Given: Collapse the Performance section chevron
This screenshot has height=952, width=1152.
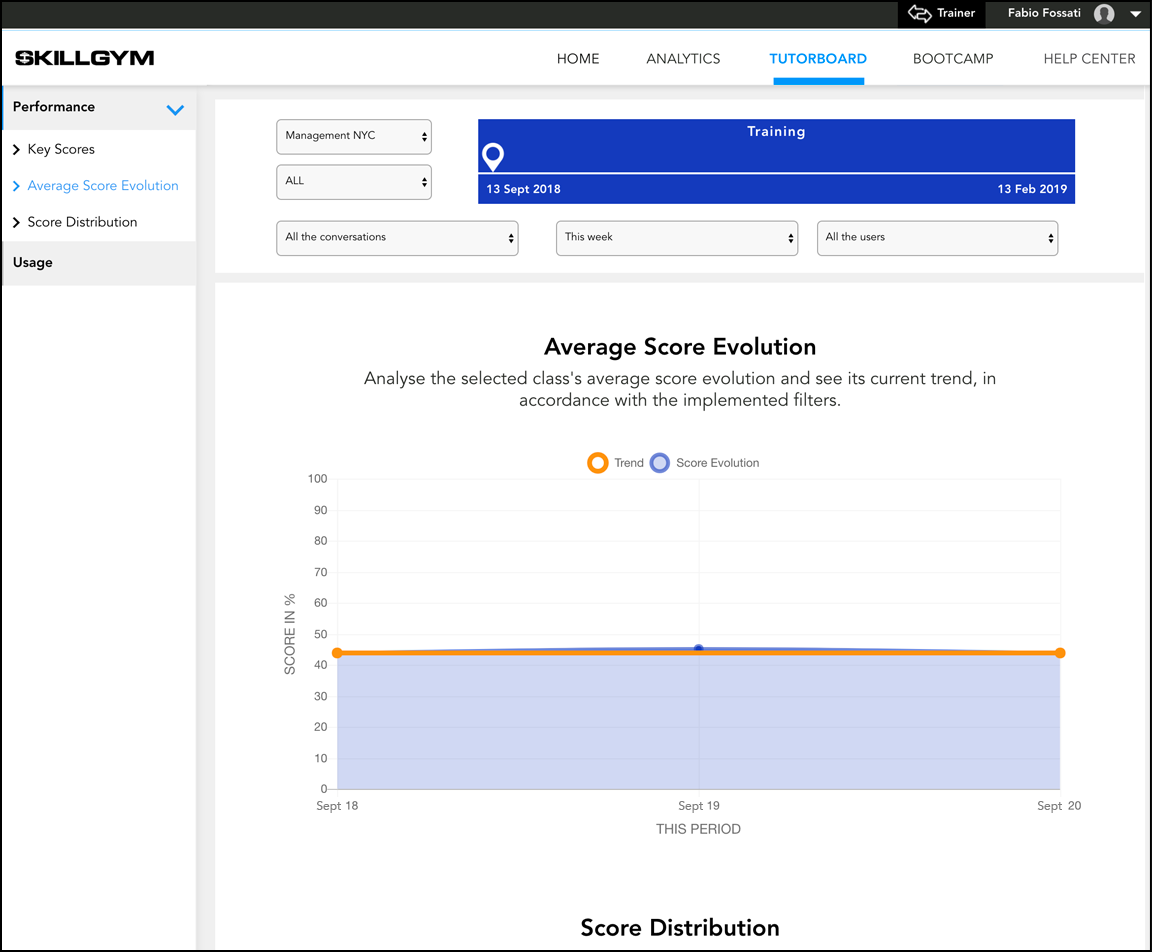Looking at the screenshot, I should pos(175,110).
